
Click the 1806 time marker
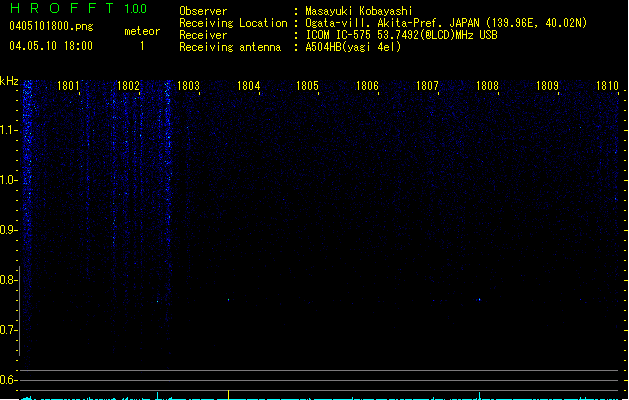click(x=367, y=86)
